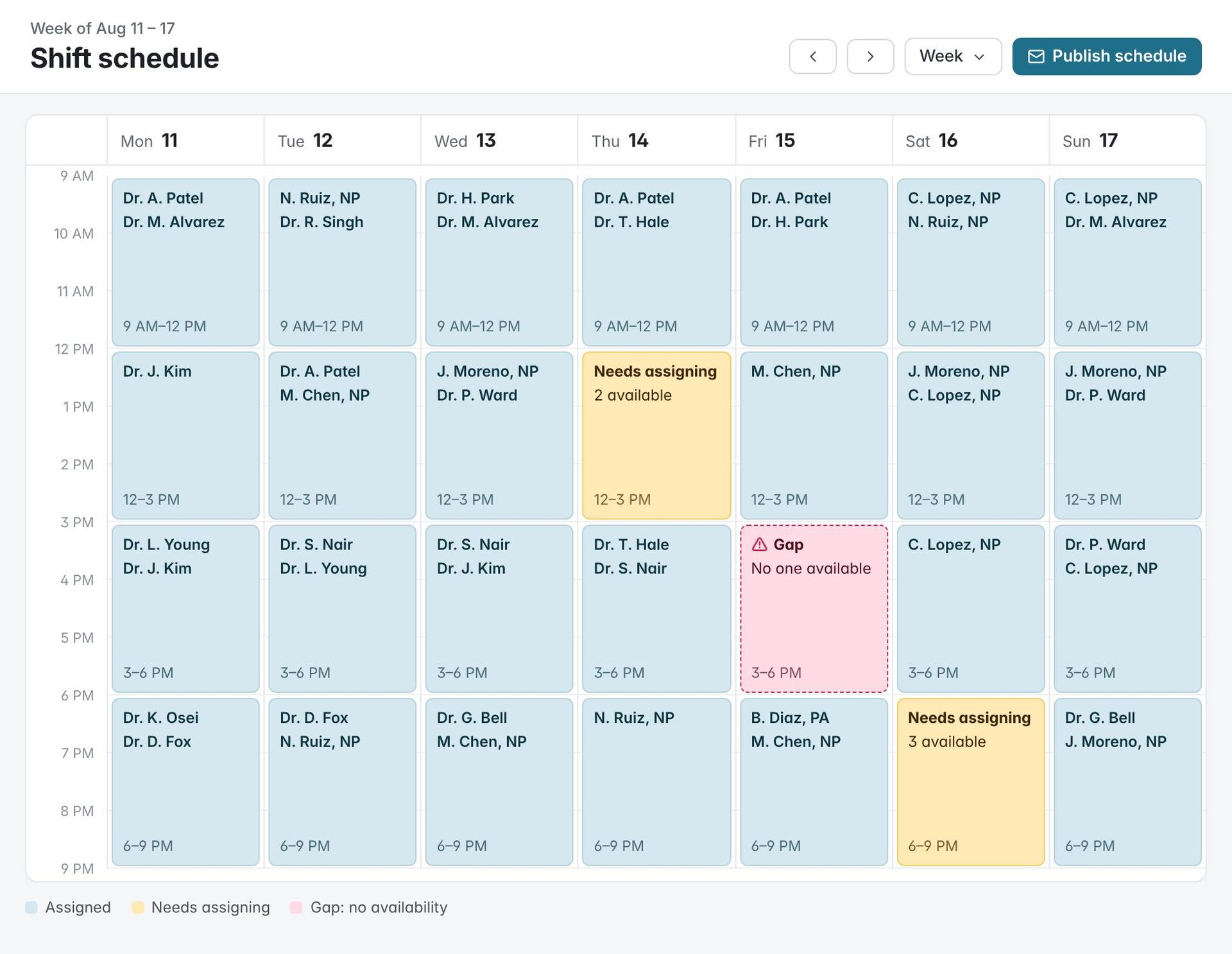Open Wednesday 9 AM shift with Dr. H. Park

499,262
